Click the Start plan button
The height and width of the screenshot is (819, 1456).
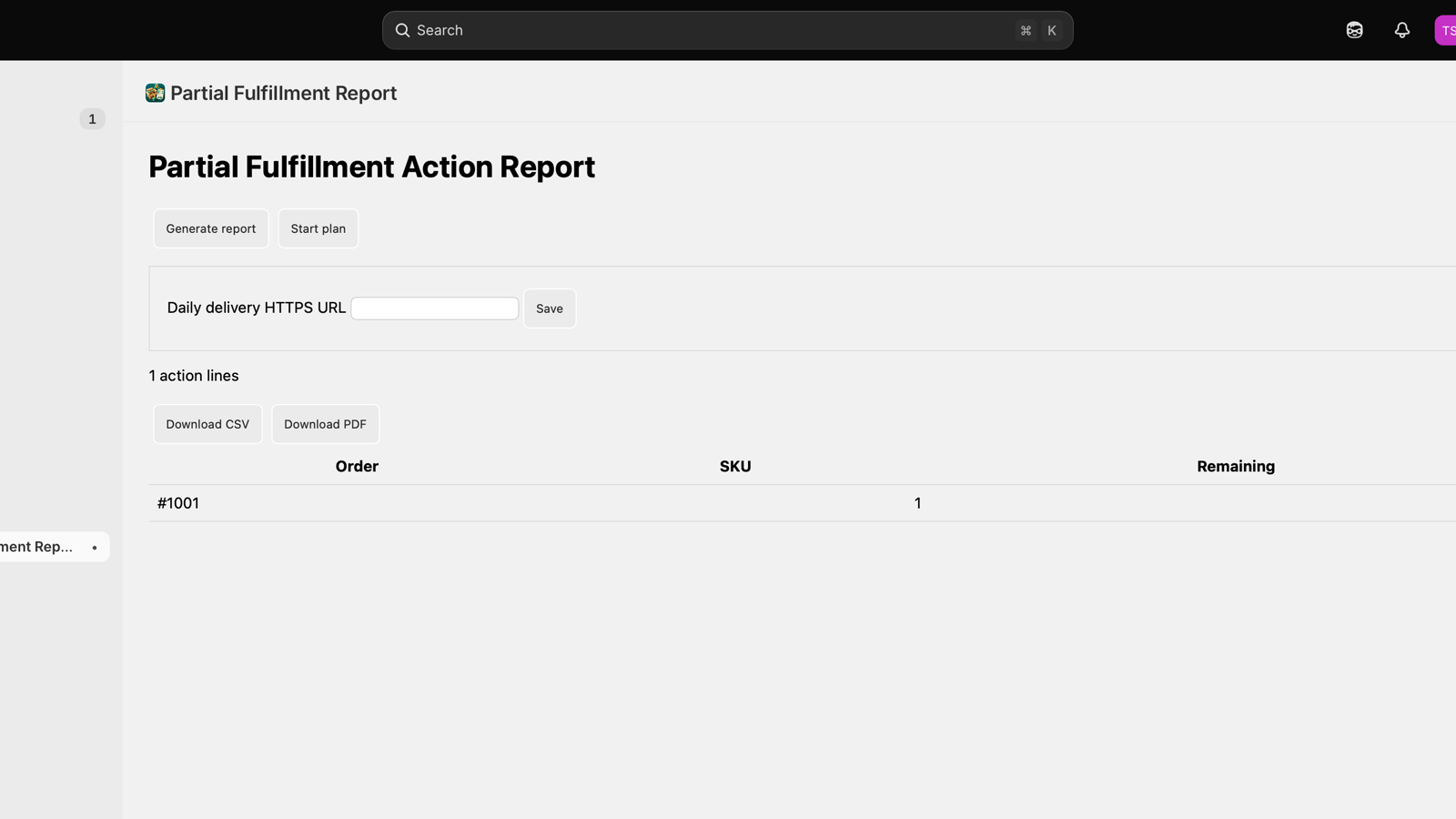point(318,228)
